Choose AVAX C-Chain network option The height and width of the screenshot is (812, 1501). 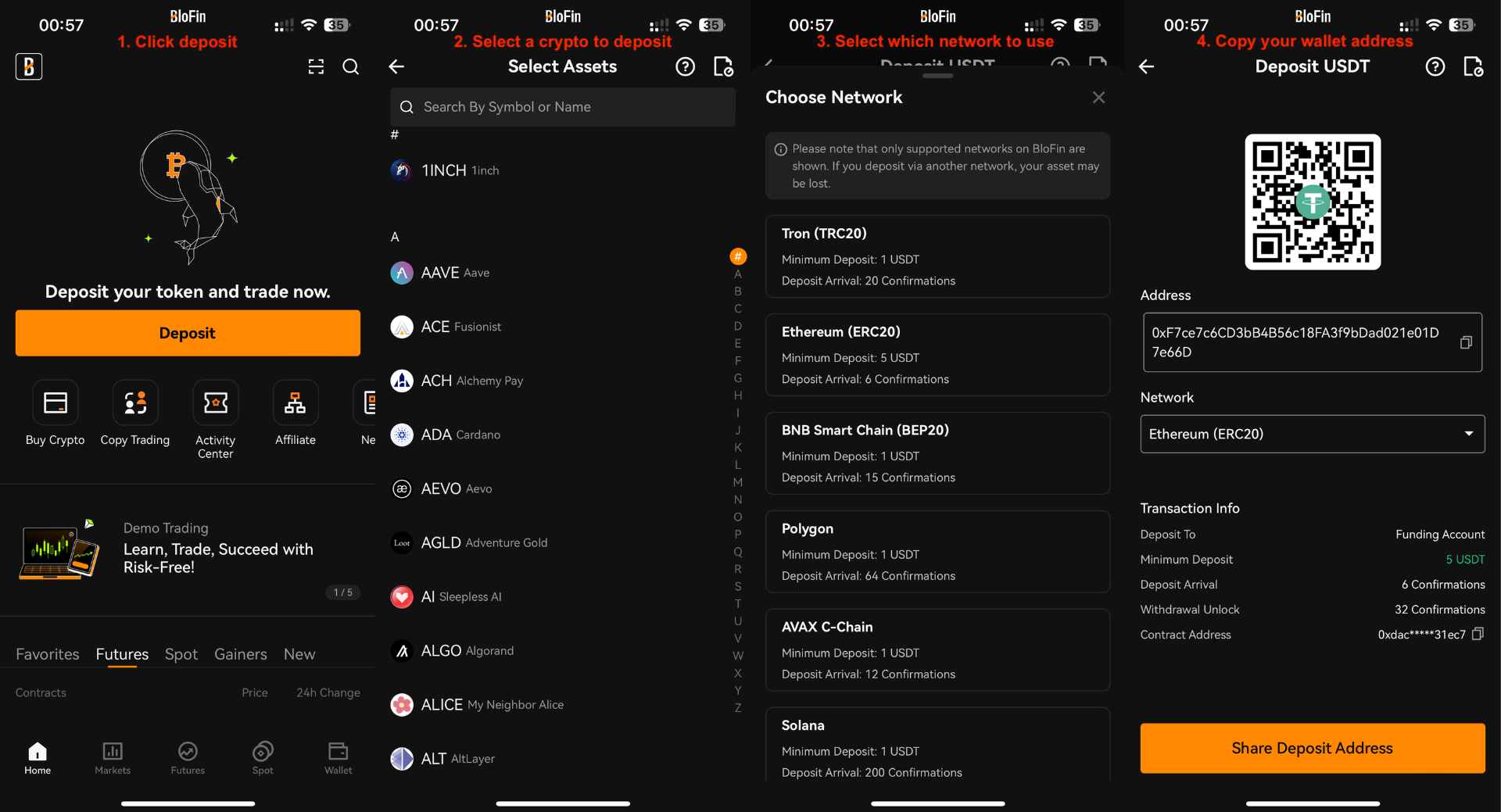tap(937, 650)
